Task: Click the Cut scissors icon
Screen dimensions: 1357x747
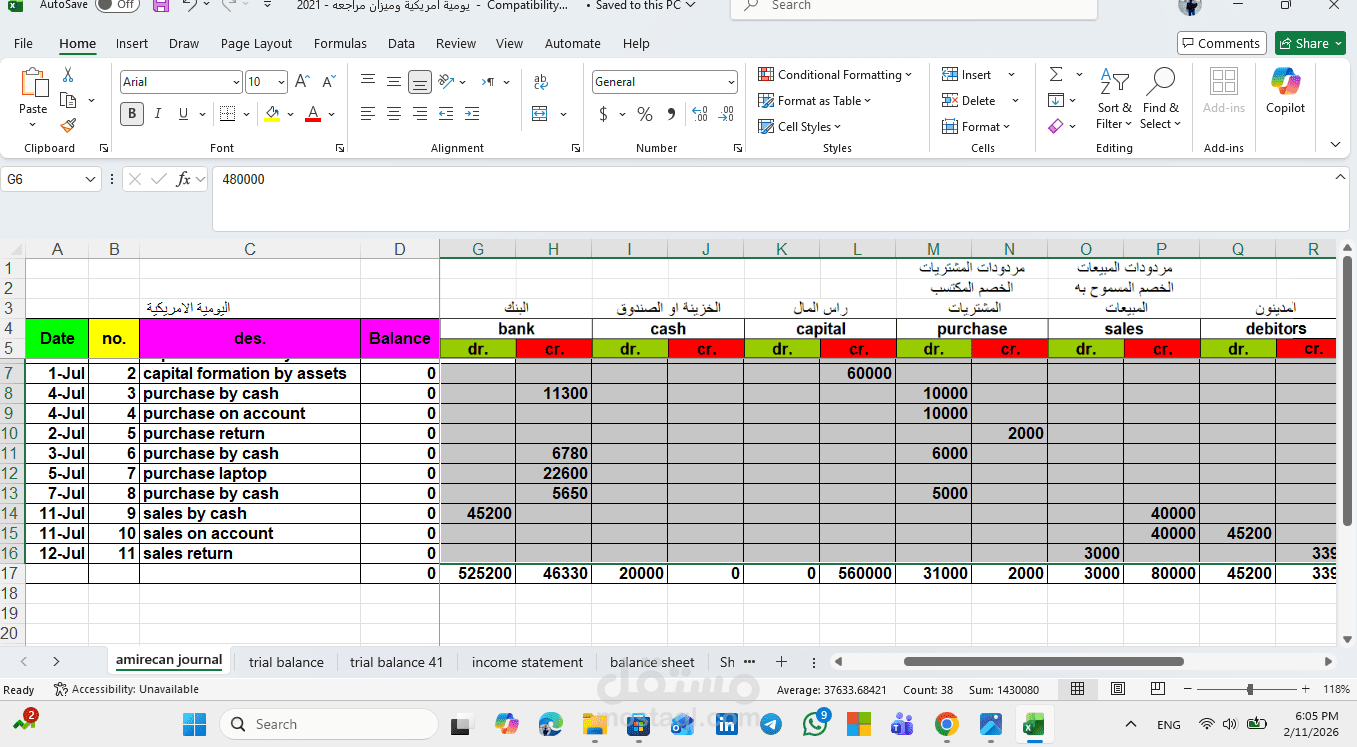Action: click(68, 75)
